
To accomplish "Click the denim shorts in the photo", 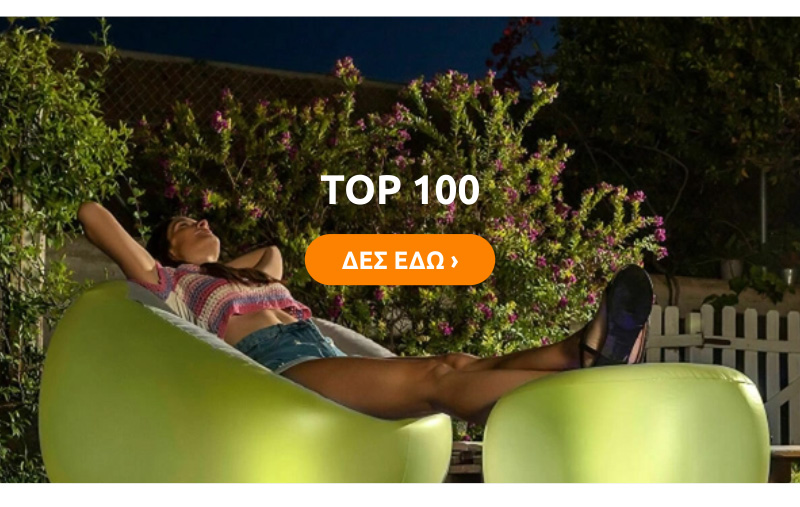I will click(288, 344).
